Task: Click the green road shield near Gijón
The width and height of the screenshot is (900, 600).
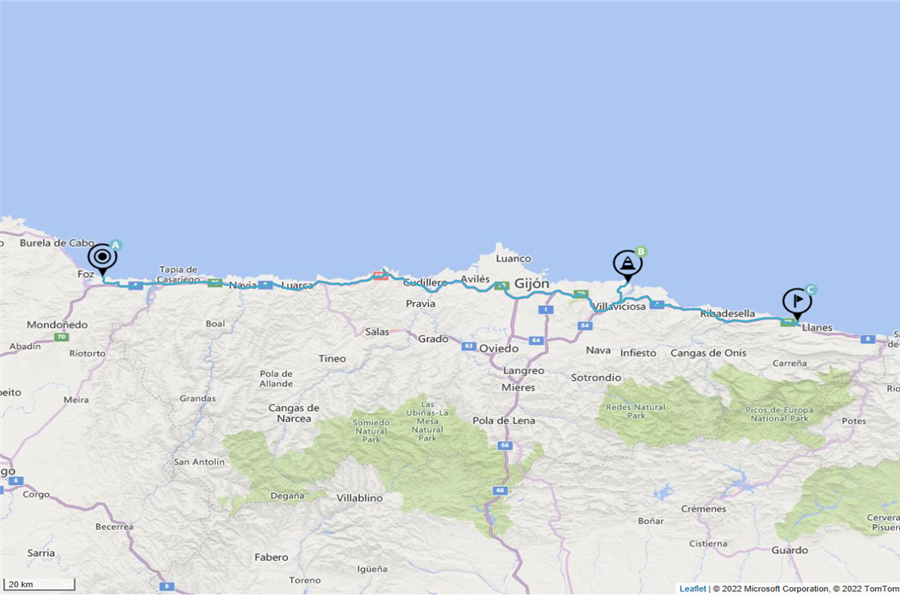Action: (x=502, y=285)
